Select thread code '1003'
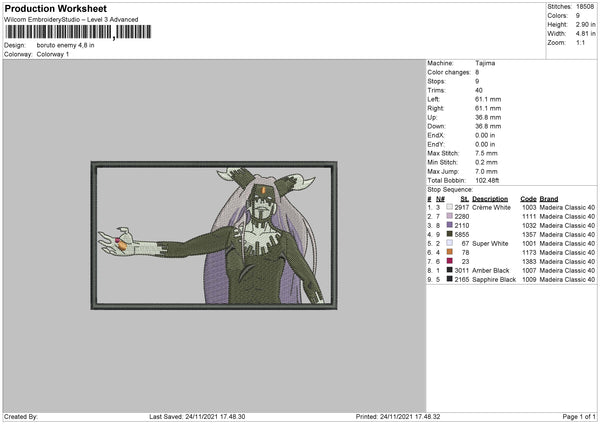This screenshot has height=424, width=600. (529, 207)
